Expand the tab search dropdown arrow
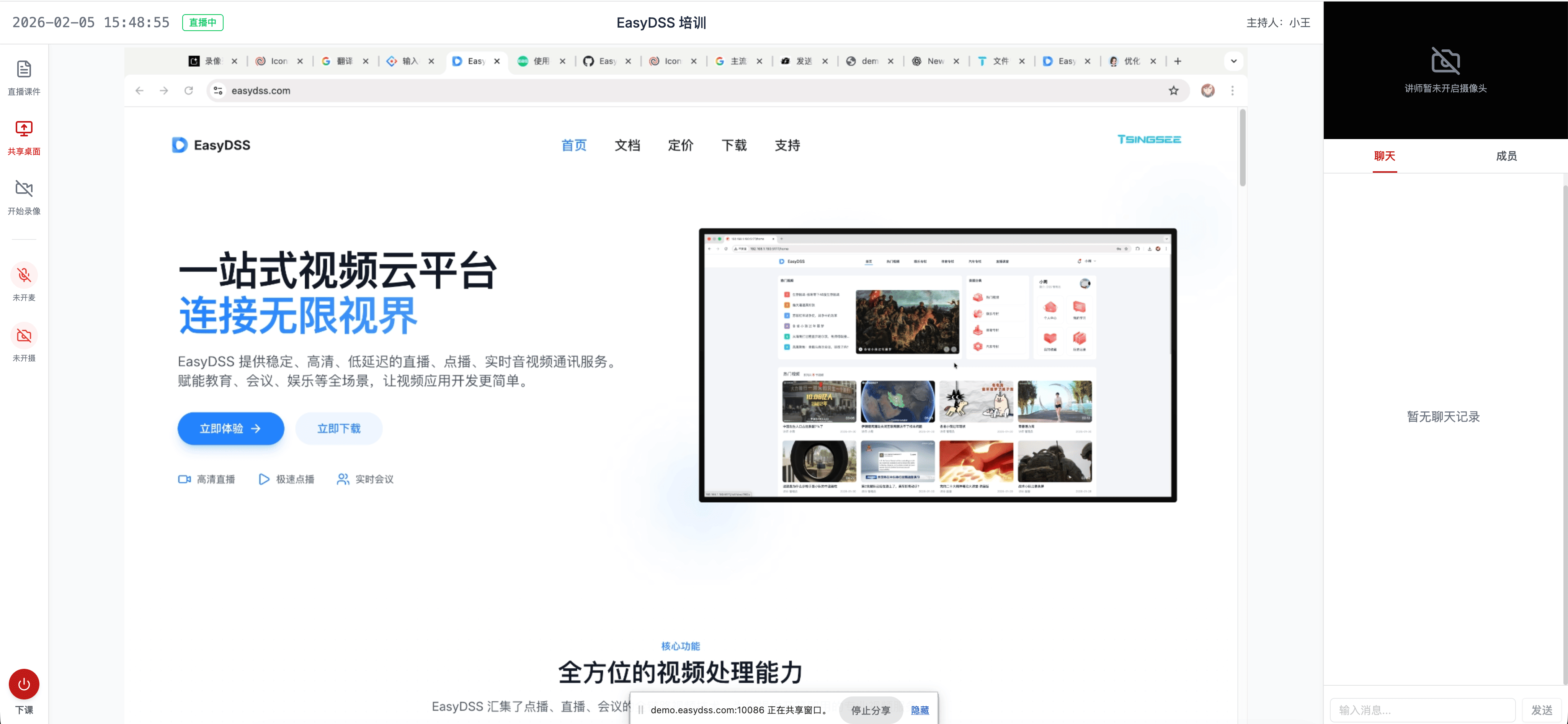This screenshot has width=1568, height=724. click(x=1234, y=61)
